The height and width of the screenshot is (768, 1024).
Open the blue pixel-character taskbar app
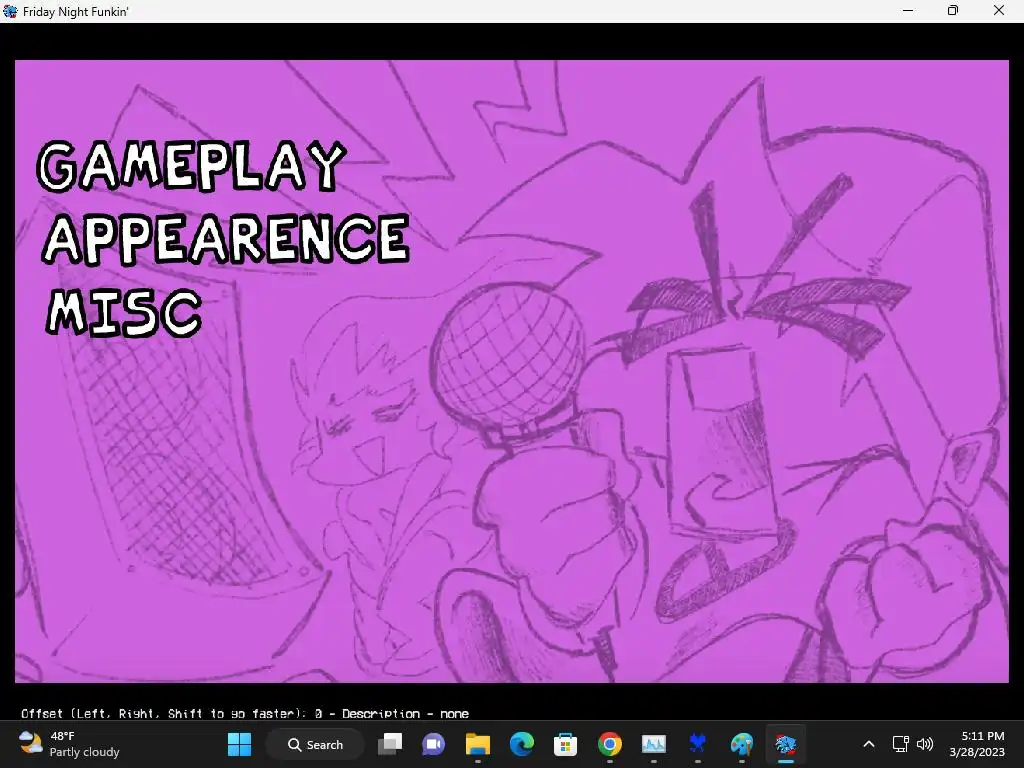pos(697,744)
